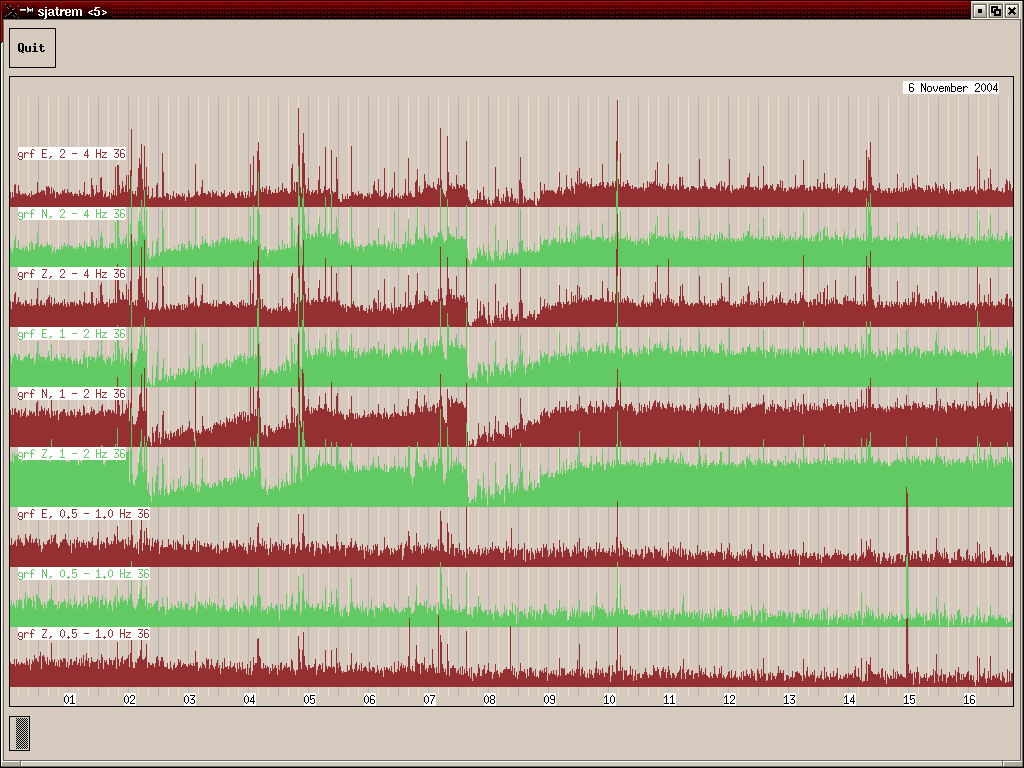Select hour 15 on the time axis
The width and height of the screenshot is (1024, 768).
pos(909,700)
